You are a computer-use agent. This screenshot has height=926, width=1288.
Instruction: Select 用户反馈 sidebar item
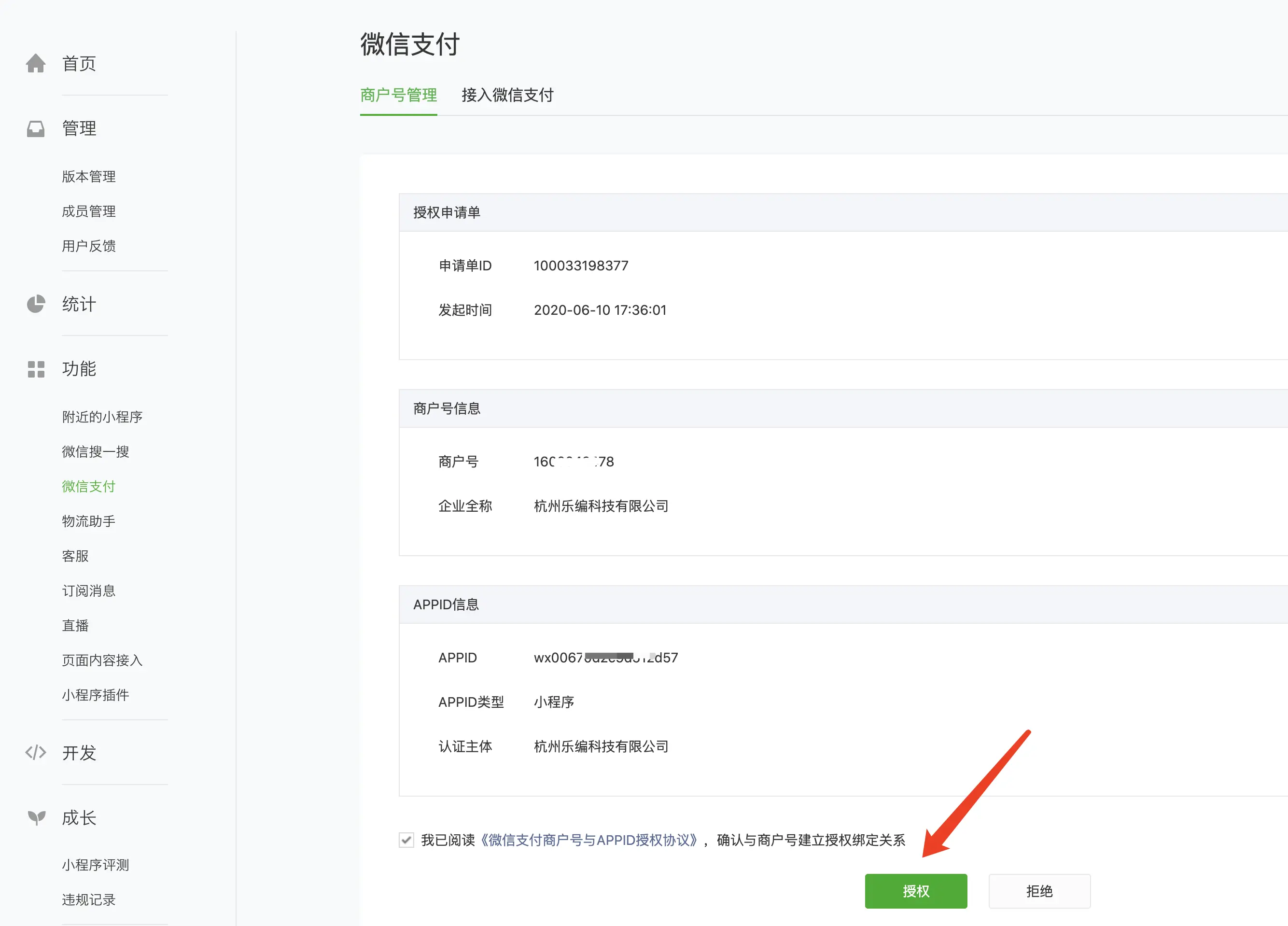coord(89,246)
